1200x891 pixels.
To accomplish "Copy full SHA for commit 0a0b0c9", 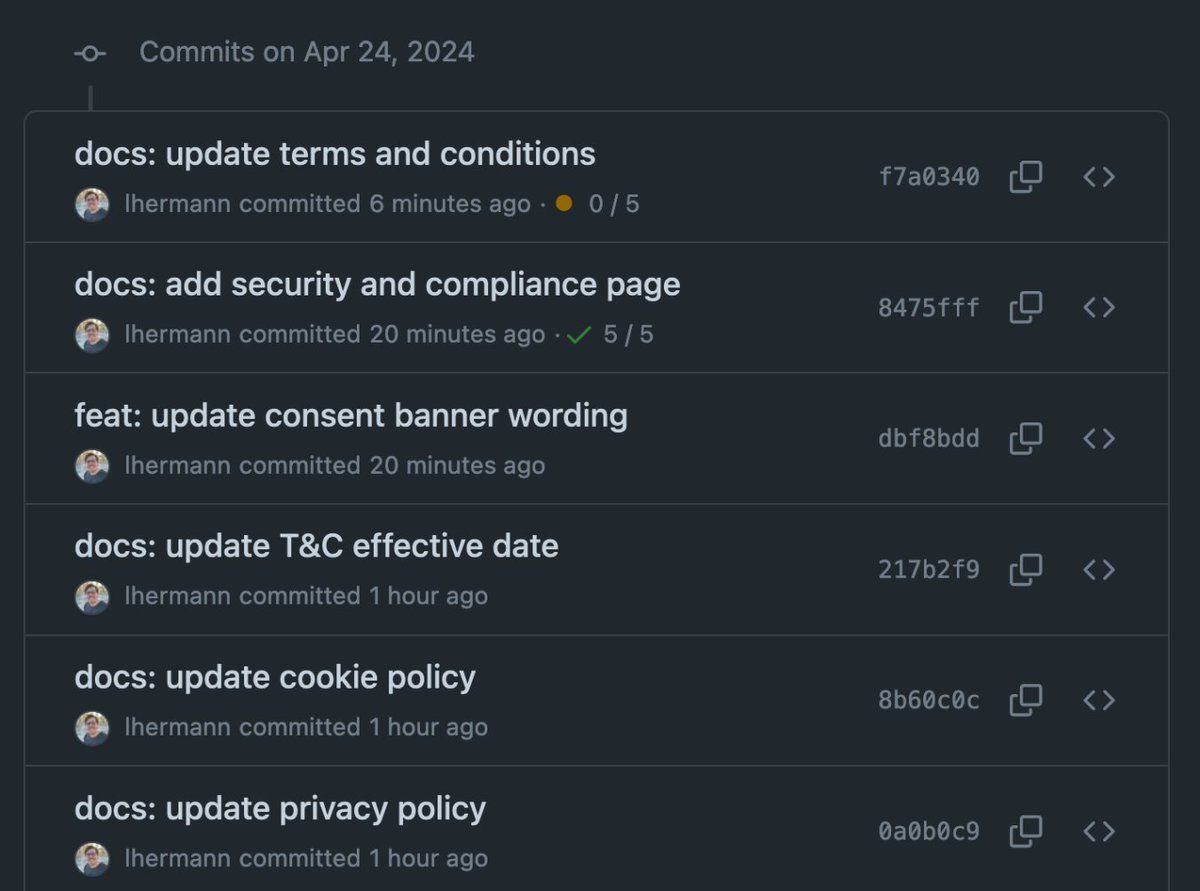I will [1025, 830].
